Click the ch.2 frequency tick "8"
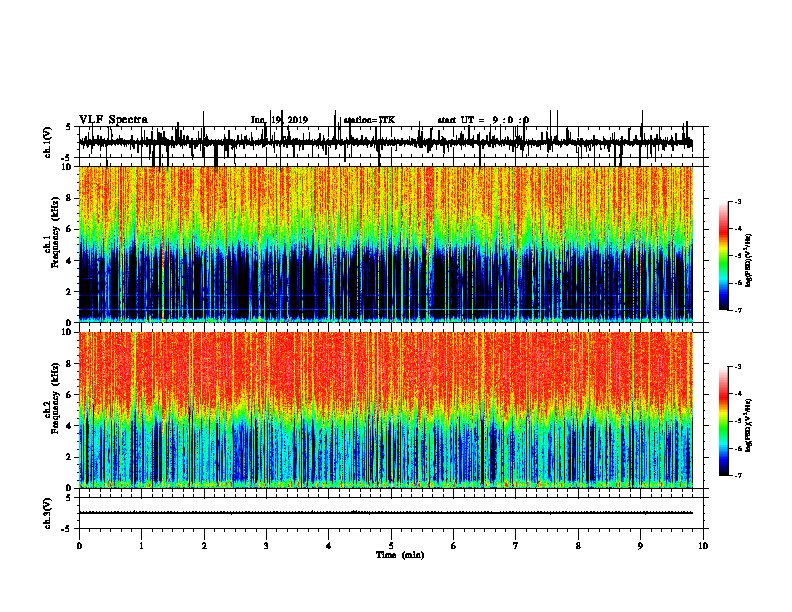 coord(70,364)
